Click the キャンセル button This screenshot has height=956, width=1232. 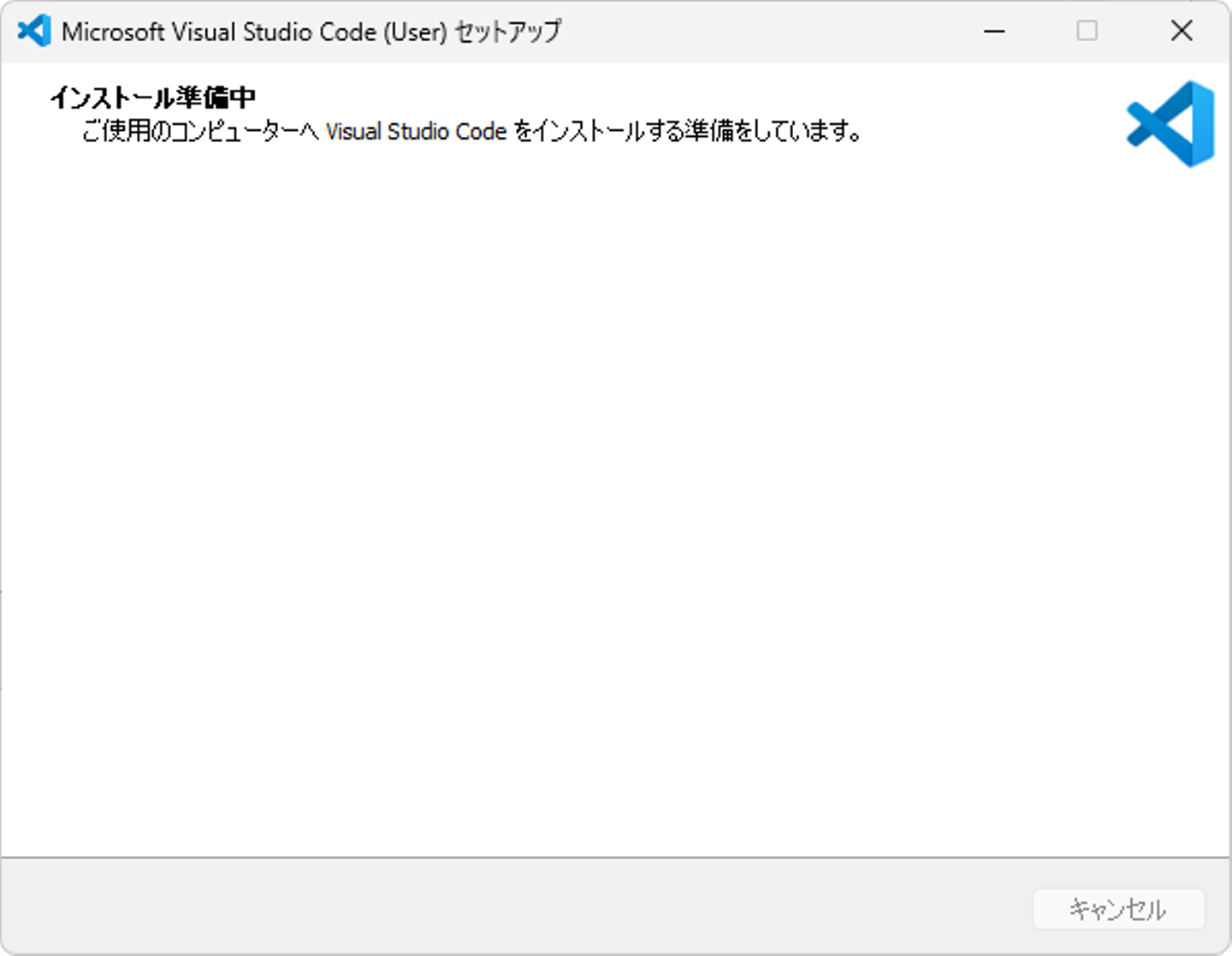(x=1119, y=909)
